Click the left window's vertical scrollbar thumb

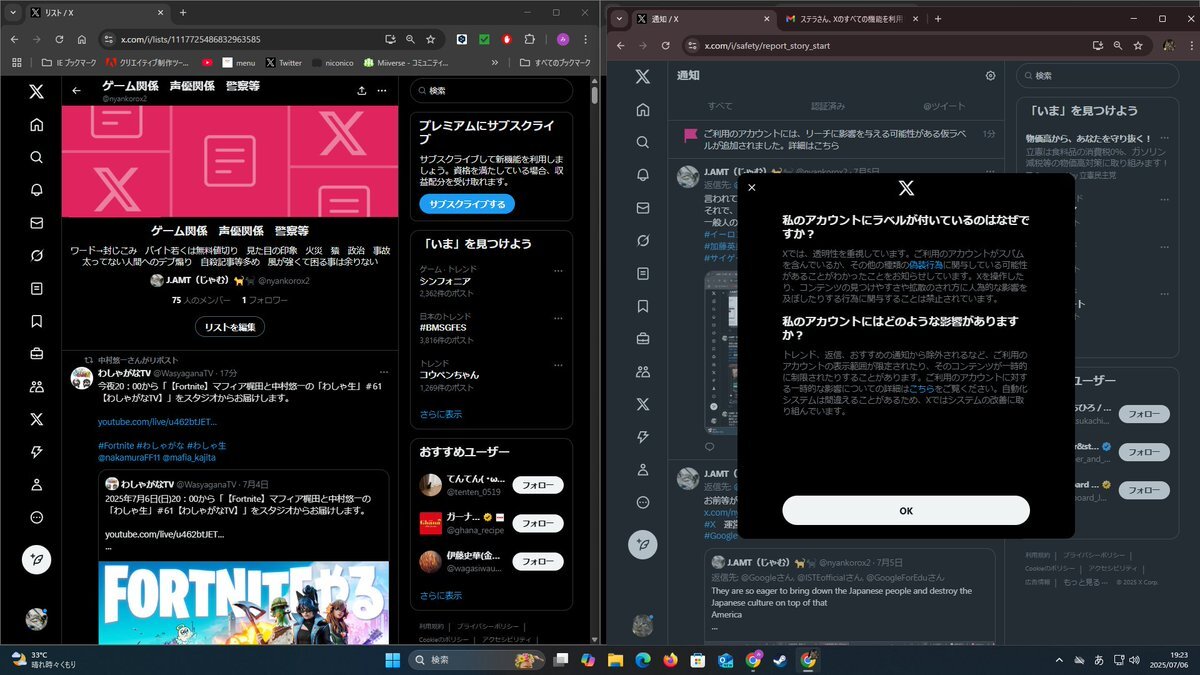tap(595, 95)
